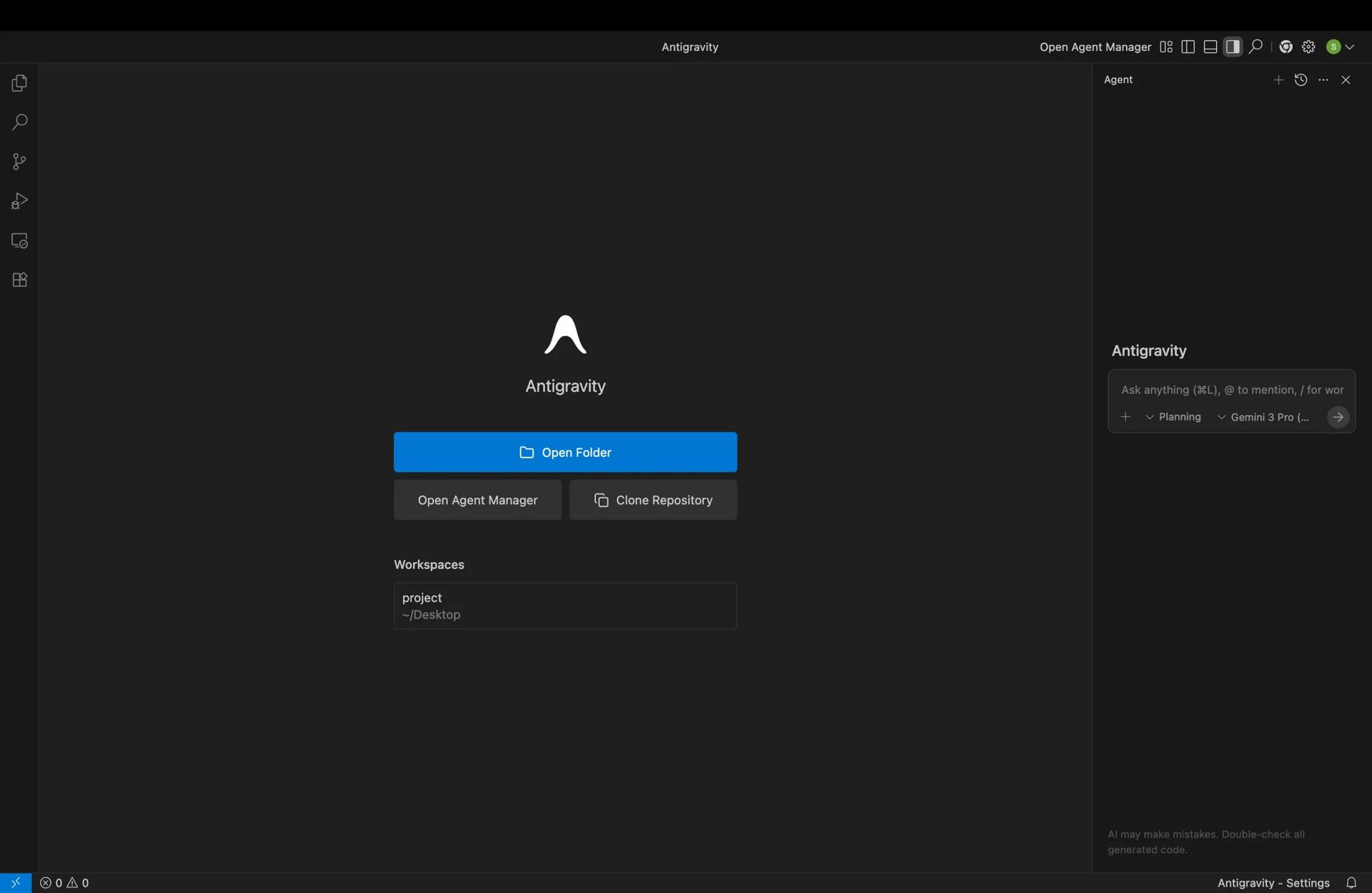Image resolution: width=1372 pixels, height=893 pixels.
Task: Expand the account menu chevron
Action: click(1349, 46)
